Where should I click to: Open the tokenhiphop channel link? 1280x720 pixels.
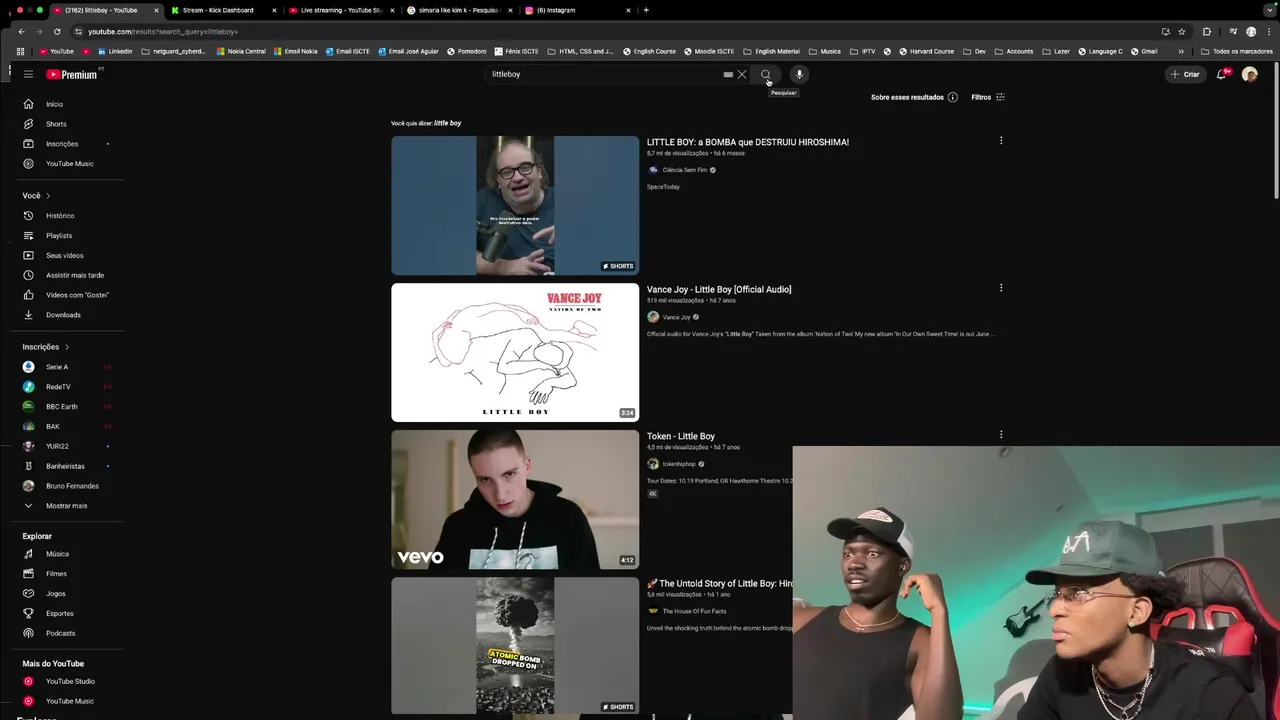coord(679,464)
